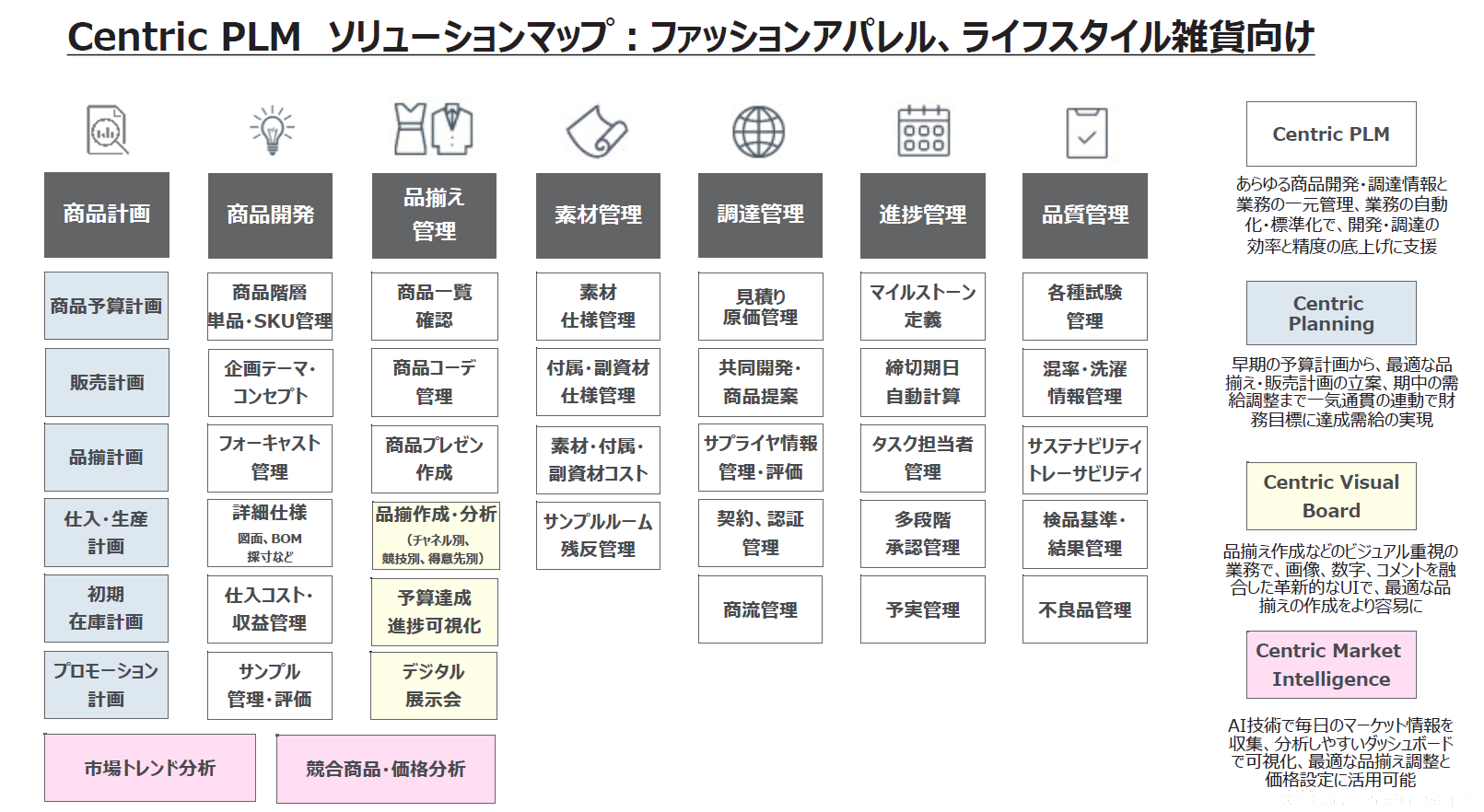Open the 品質管理 column header

[x=1084, y=215]
